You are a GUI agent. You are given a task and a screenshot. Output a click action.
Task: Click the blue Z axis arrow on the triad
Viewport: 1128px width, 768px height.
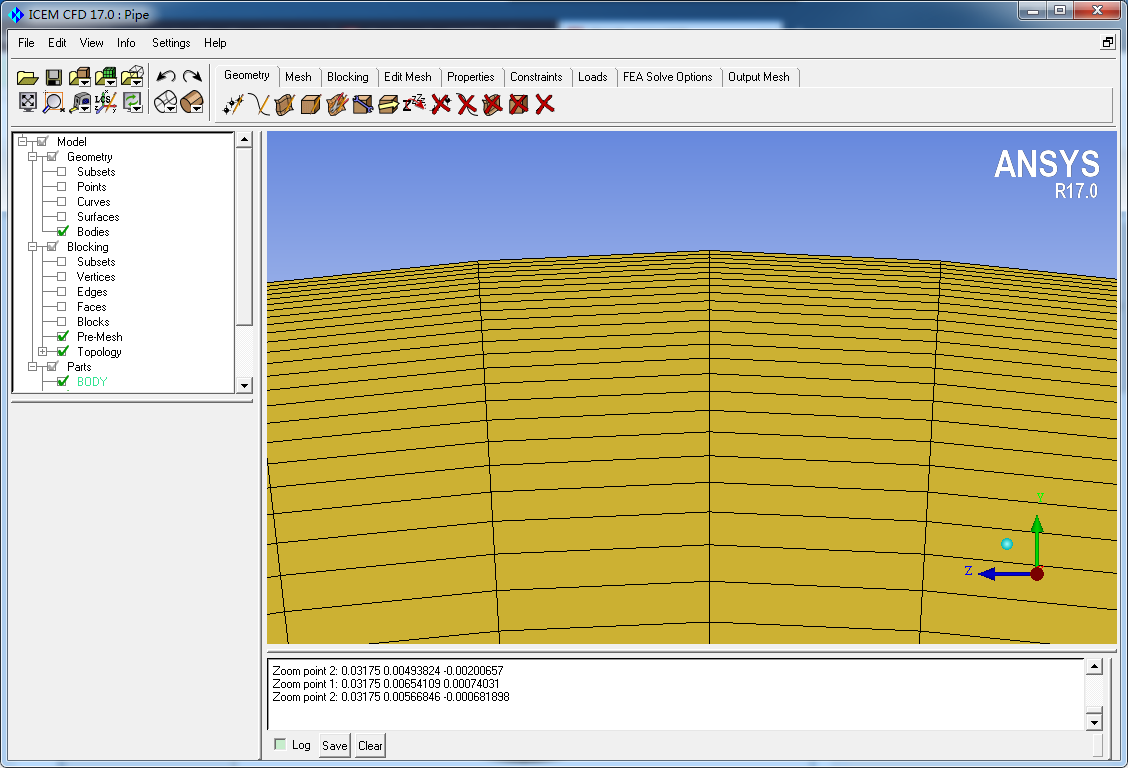click(1004, 574)
